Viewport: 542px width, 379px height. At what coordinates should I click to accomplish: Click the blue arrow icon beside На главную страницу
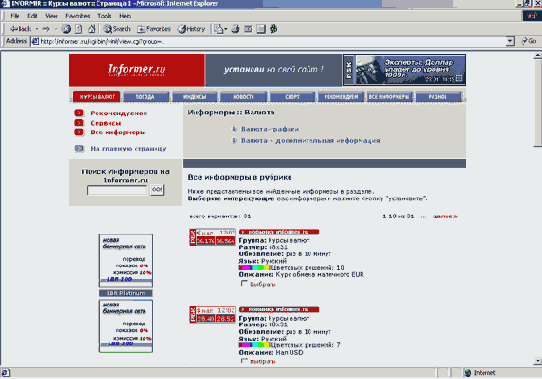point(79,149)
